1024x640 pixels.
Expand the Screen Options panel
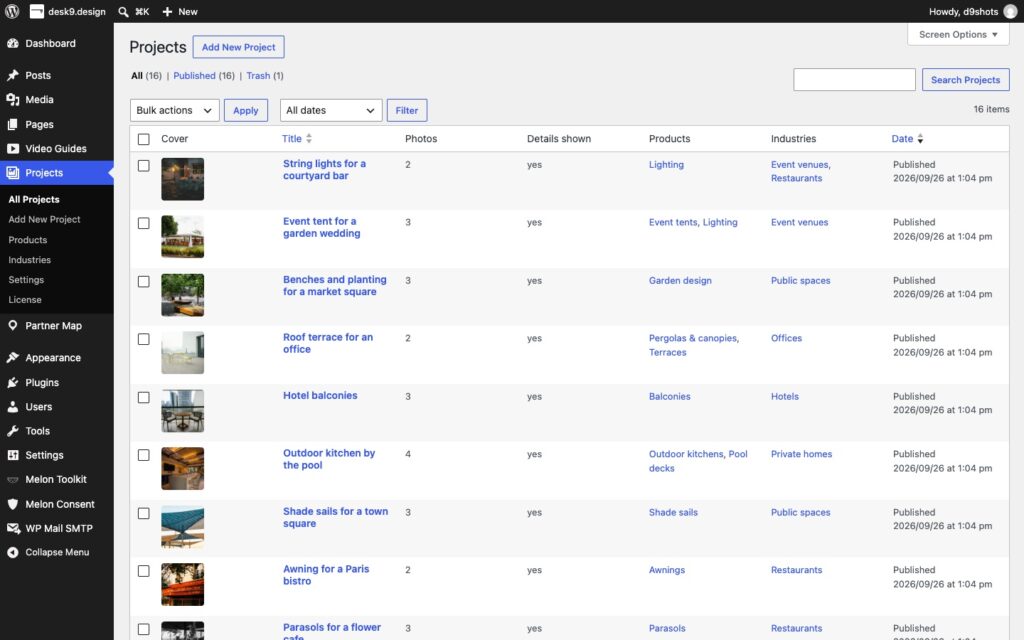[x=957, y=35]
